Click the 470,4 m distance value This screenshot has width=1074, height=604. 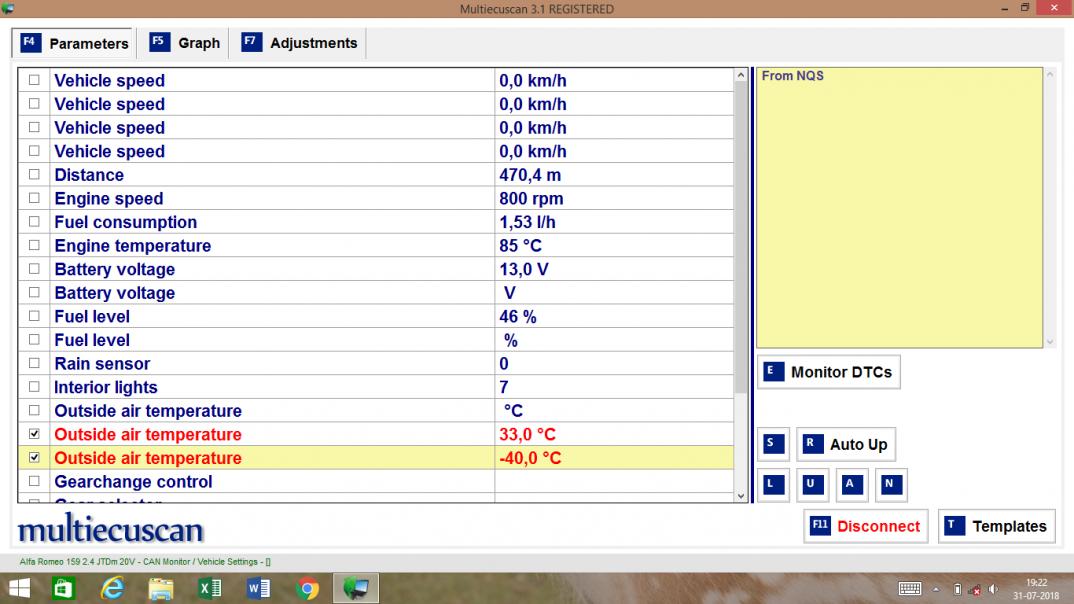tap(529, 175)
